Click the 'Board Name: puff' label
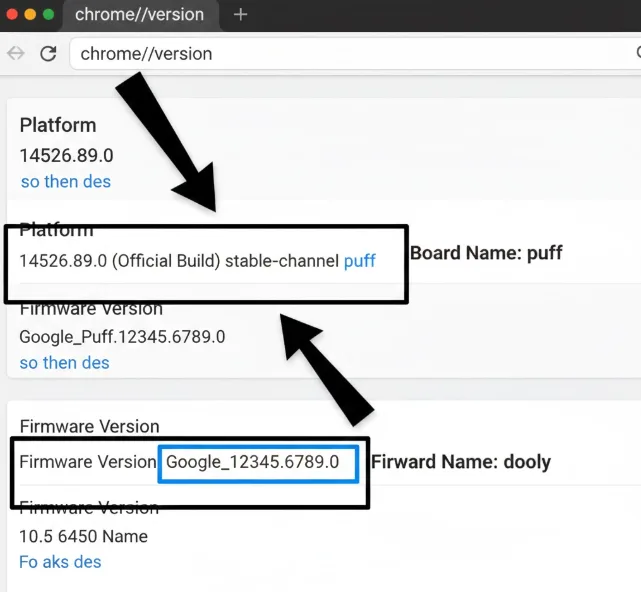 point(486,253)
